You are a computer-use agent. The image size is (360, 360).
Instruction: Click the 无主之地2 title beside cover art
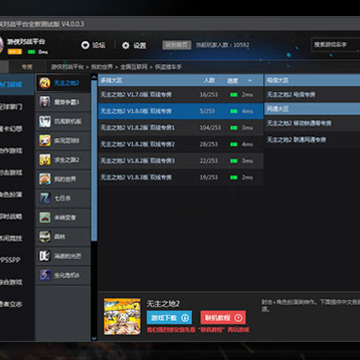click(x=163, y=304)
